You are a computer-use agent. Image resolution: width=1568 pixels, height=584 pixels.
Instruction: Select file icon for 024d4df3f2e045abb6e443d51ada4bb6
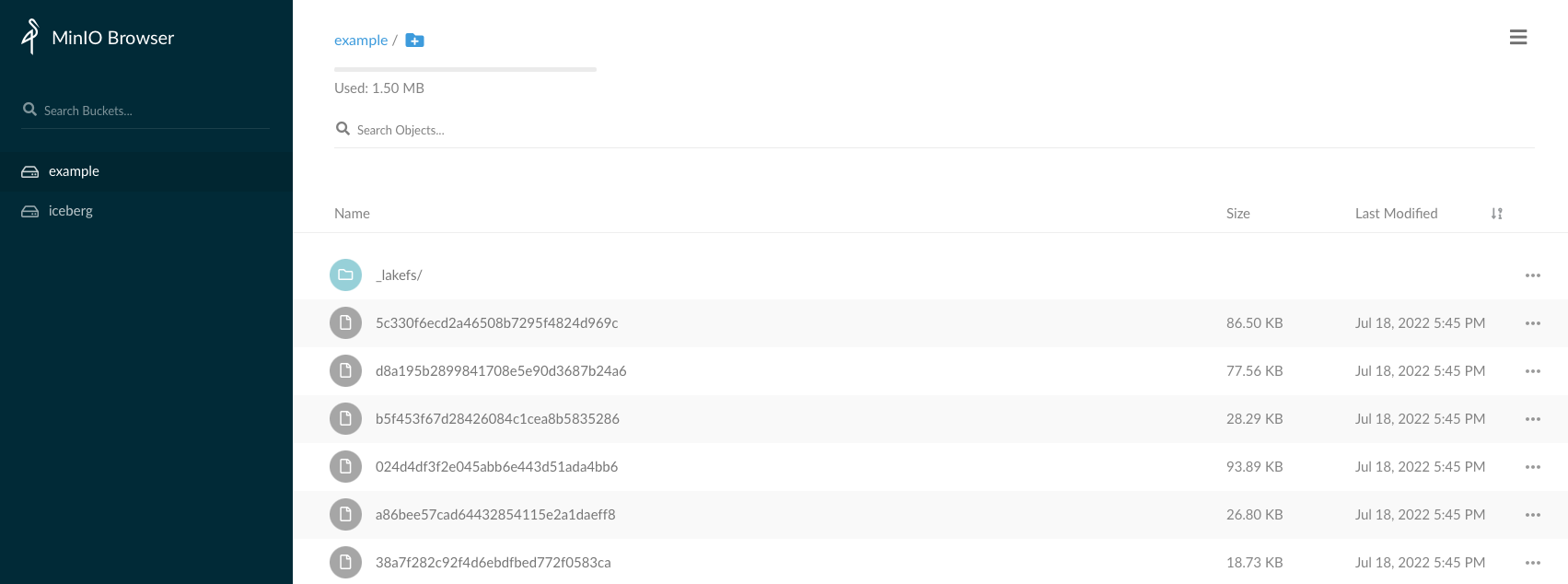point(345,466)
